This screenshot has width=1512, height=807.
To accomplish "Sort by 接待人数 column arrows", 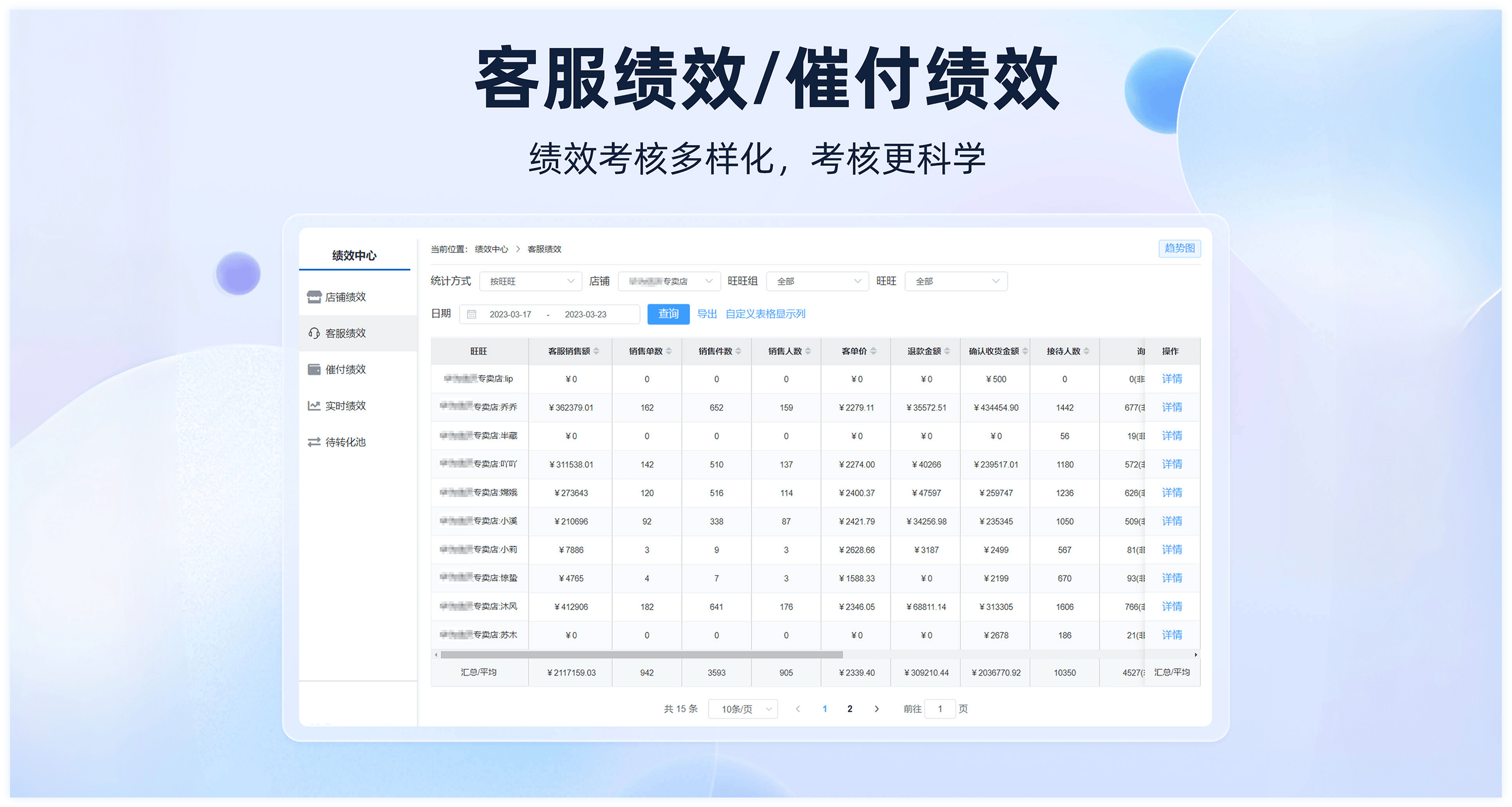I will coord(1086,351).
